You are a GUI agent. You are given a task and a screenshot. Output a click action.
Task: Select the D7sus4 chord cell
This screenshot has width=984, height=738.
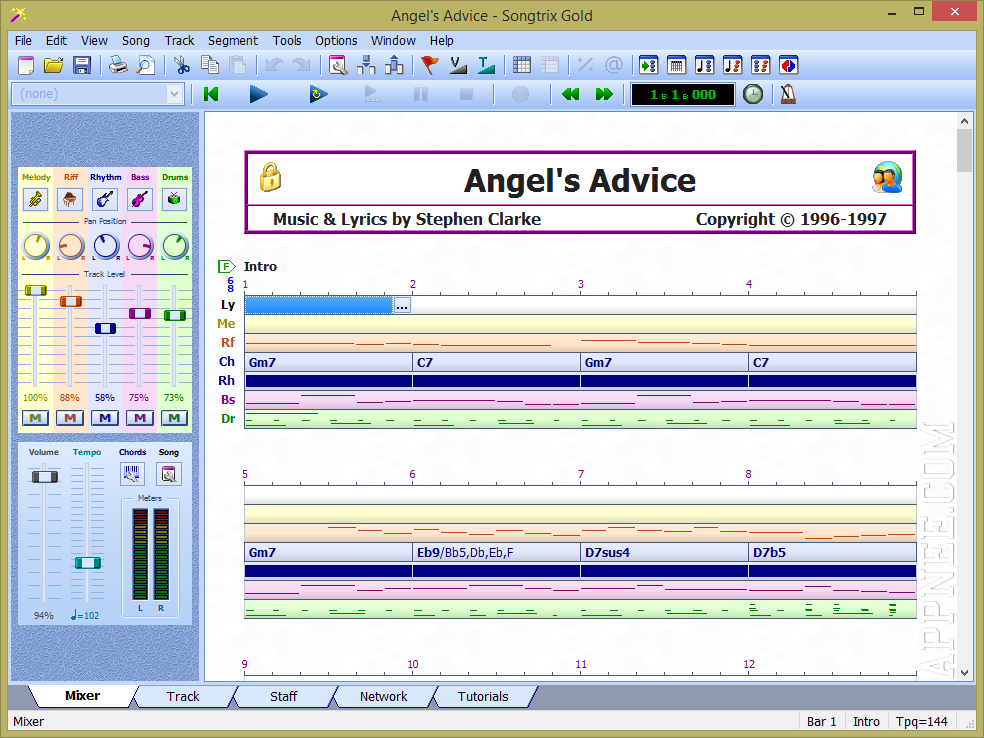664,553
